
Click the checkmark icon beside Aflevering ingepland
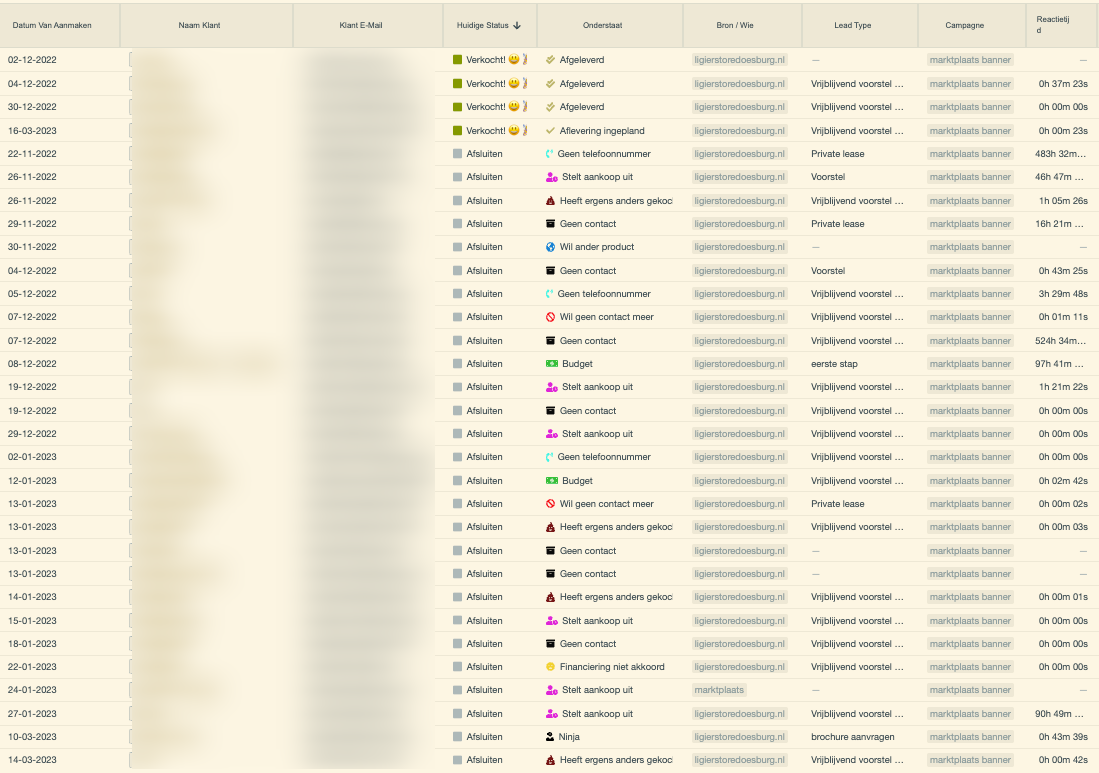pyautogui.click(x=550, y=131)
